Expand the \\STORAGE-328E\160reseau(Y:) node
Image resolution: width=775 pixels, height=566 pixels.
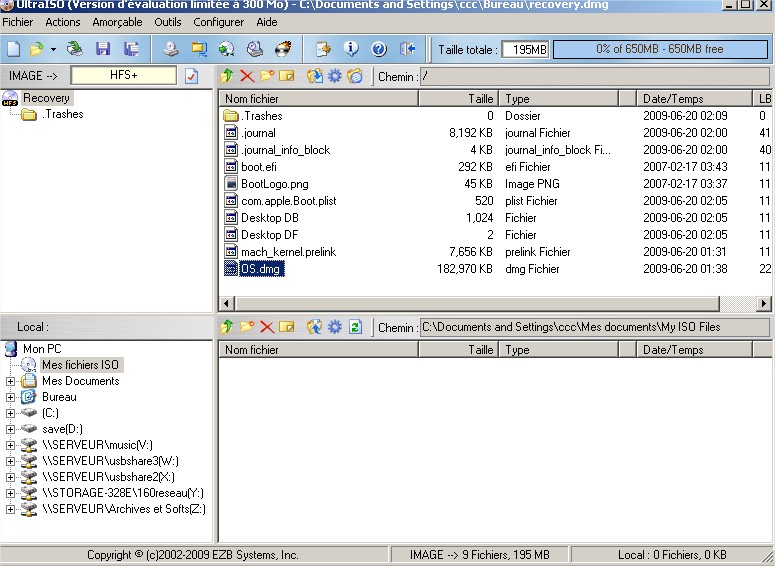(x=10, y=493)
